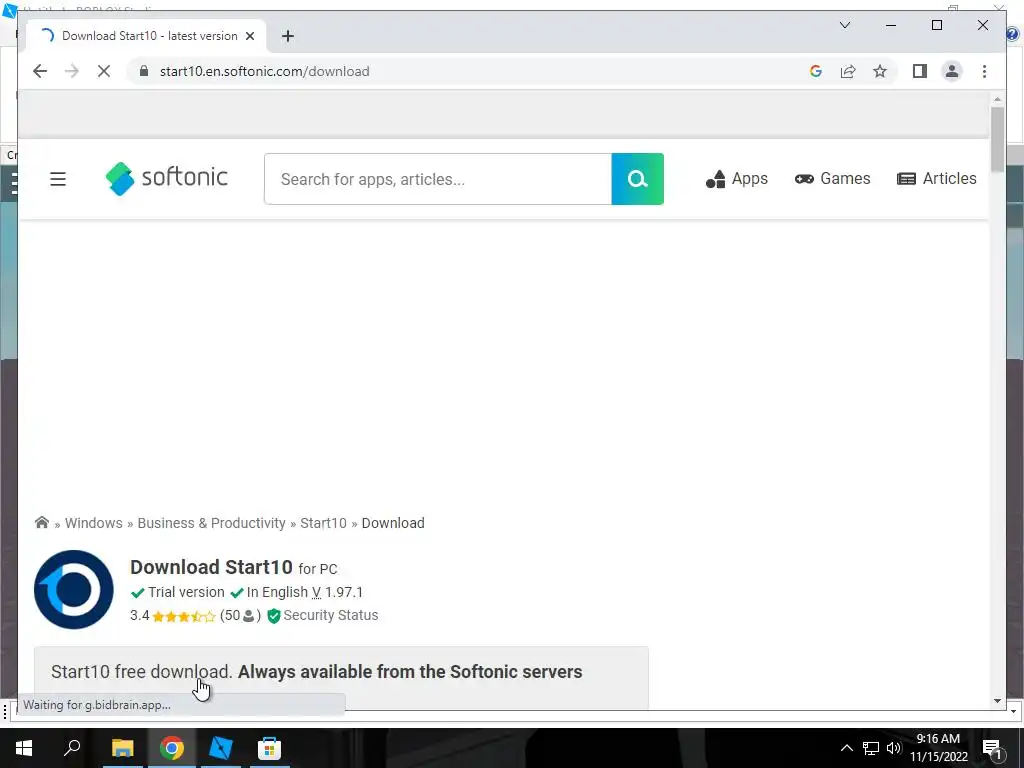The image size is (1024, 768).
Task: Stop loading the page
Action: (104, 71)
